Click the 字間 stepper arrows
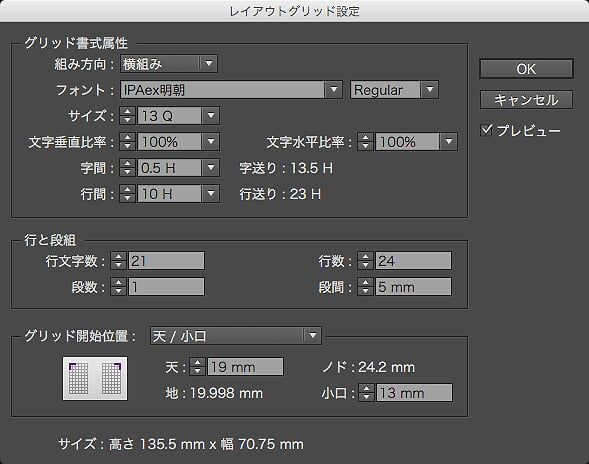 point(127,168)
